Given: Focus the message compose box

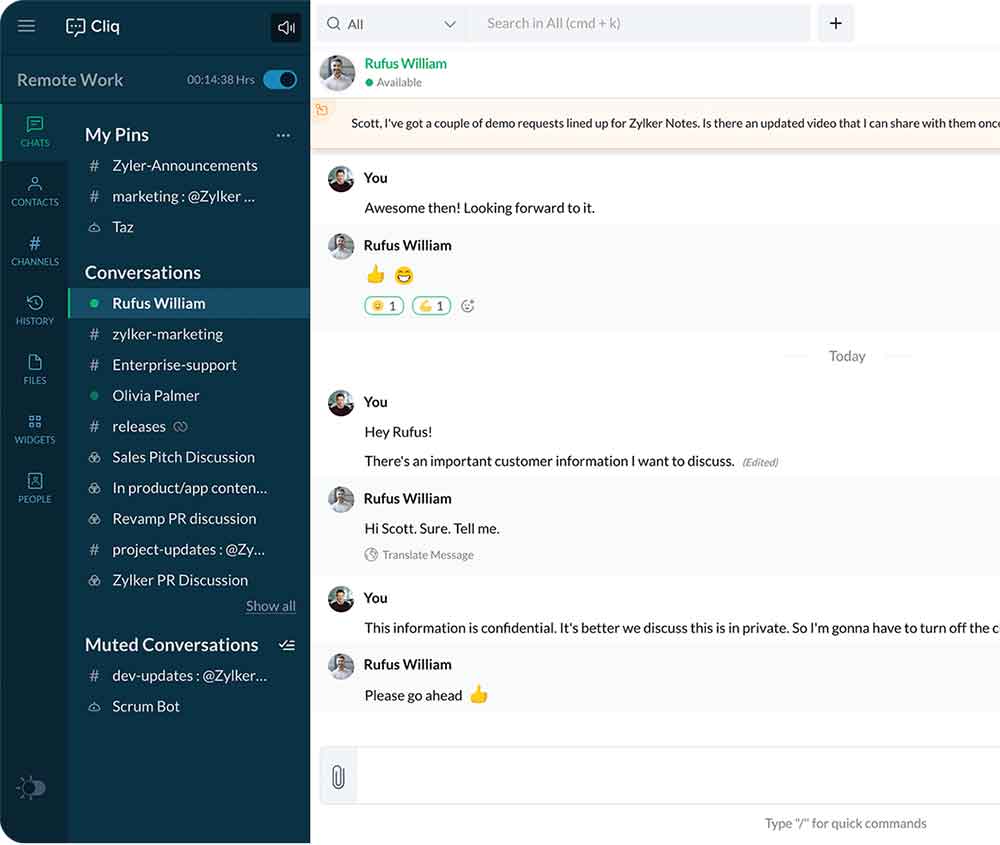Looking at the screenshot, I should coord(678,775).
